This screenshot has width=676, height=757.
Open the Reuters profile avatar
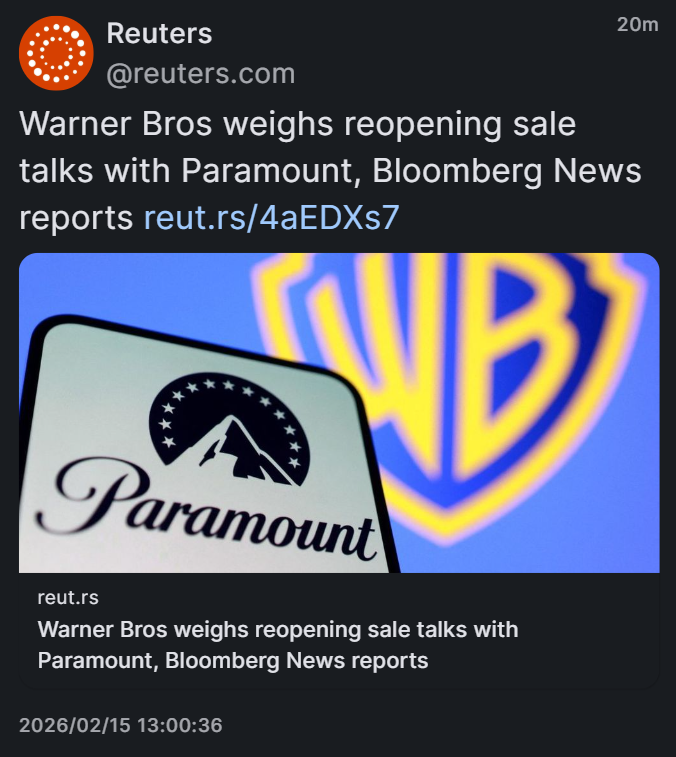(x=56, y=53)
